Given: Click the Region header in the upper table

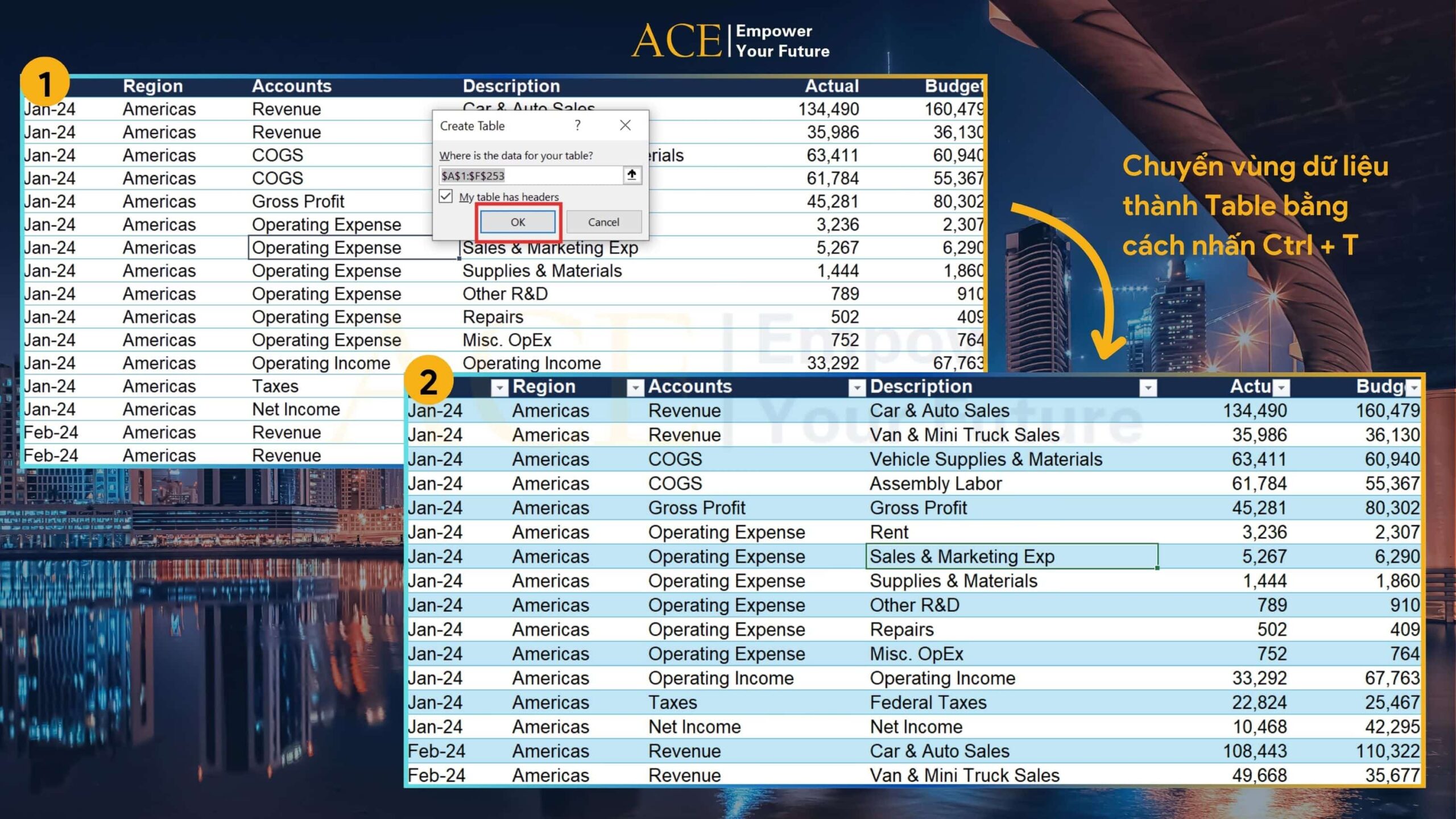Looking at the screenshot, I should 152,85.
